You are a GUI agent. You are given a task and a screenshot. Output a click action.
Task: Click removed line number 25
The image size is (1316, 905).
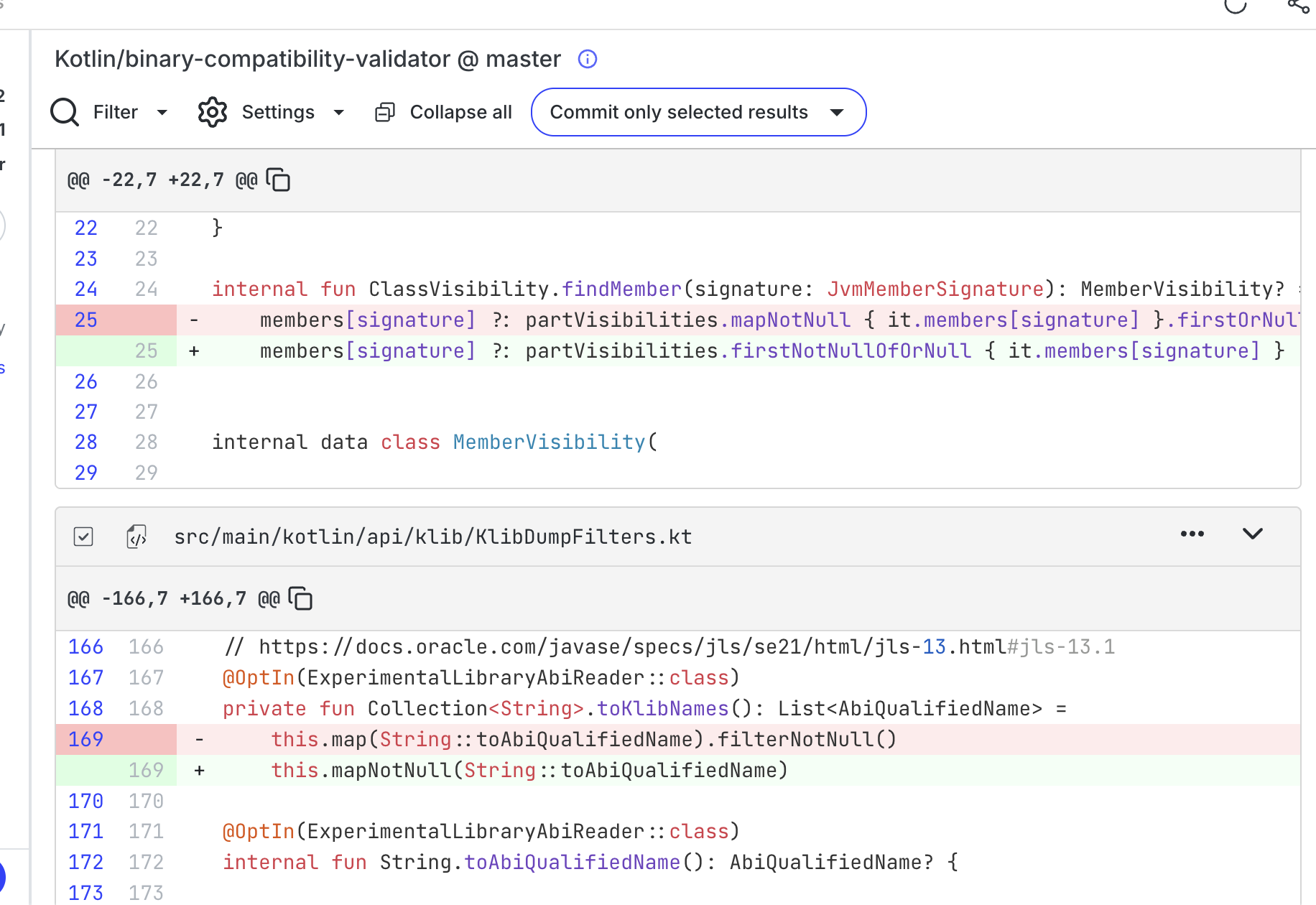86,320
